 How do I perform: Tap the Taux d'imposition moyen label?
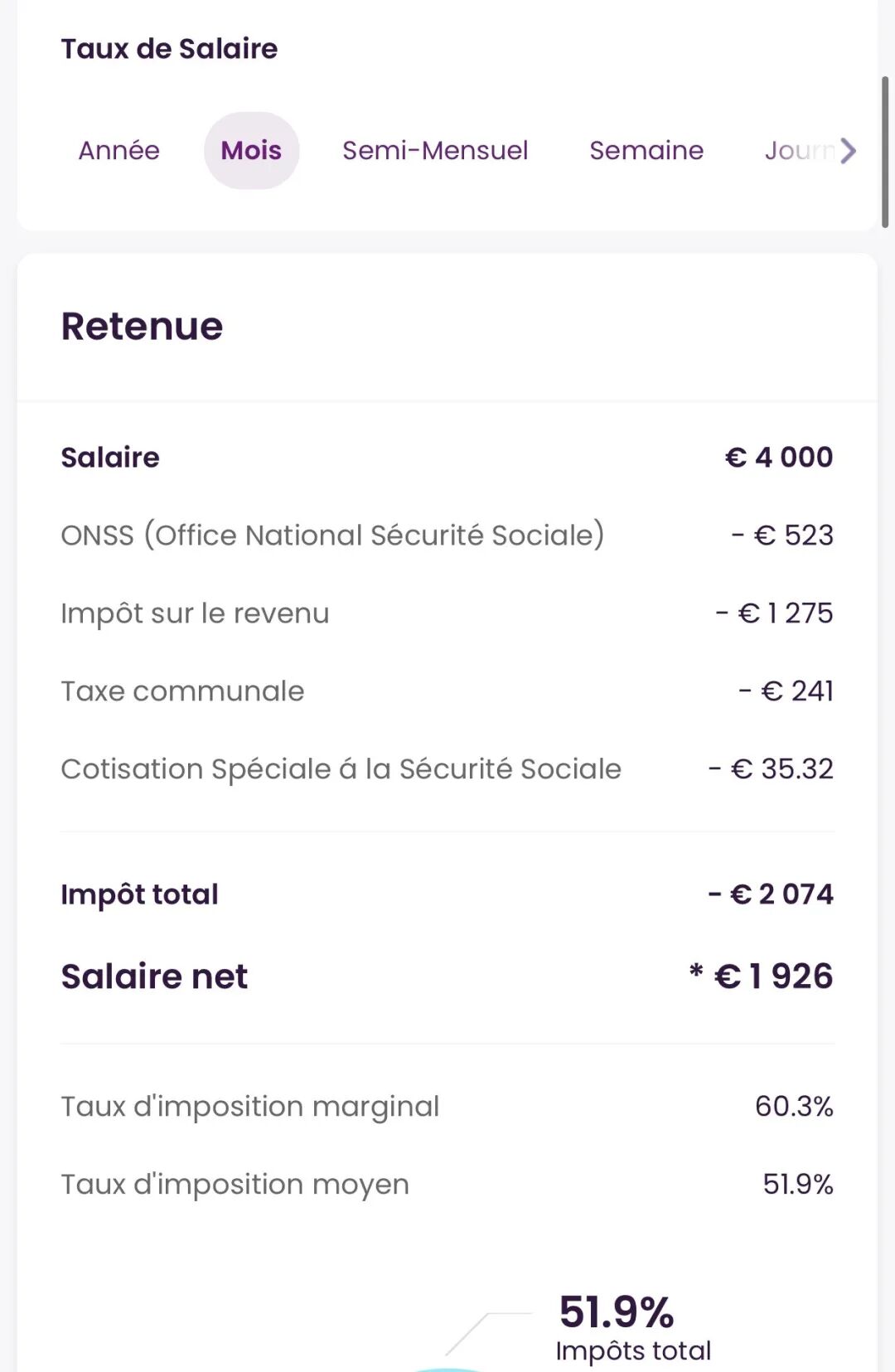(235, 1184)
